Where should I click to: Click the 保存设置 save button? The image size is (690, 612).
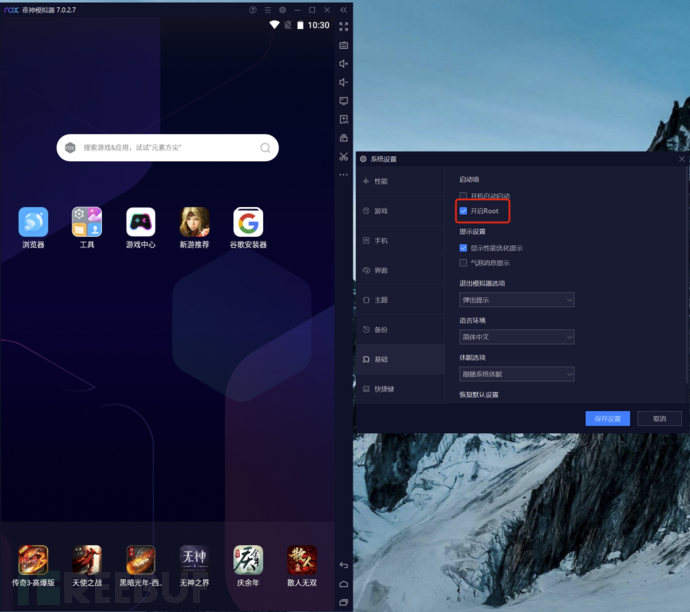(x=608, y=419)
